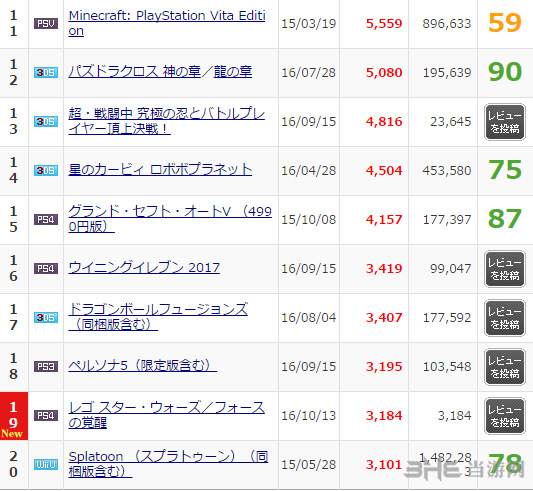This screenshot has height=491, width=533.
Task: Open the パズドラクロス 神の章 link
Action: [x=135, y=72]
